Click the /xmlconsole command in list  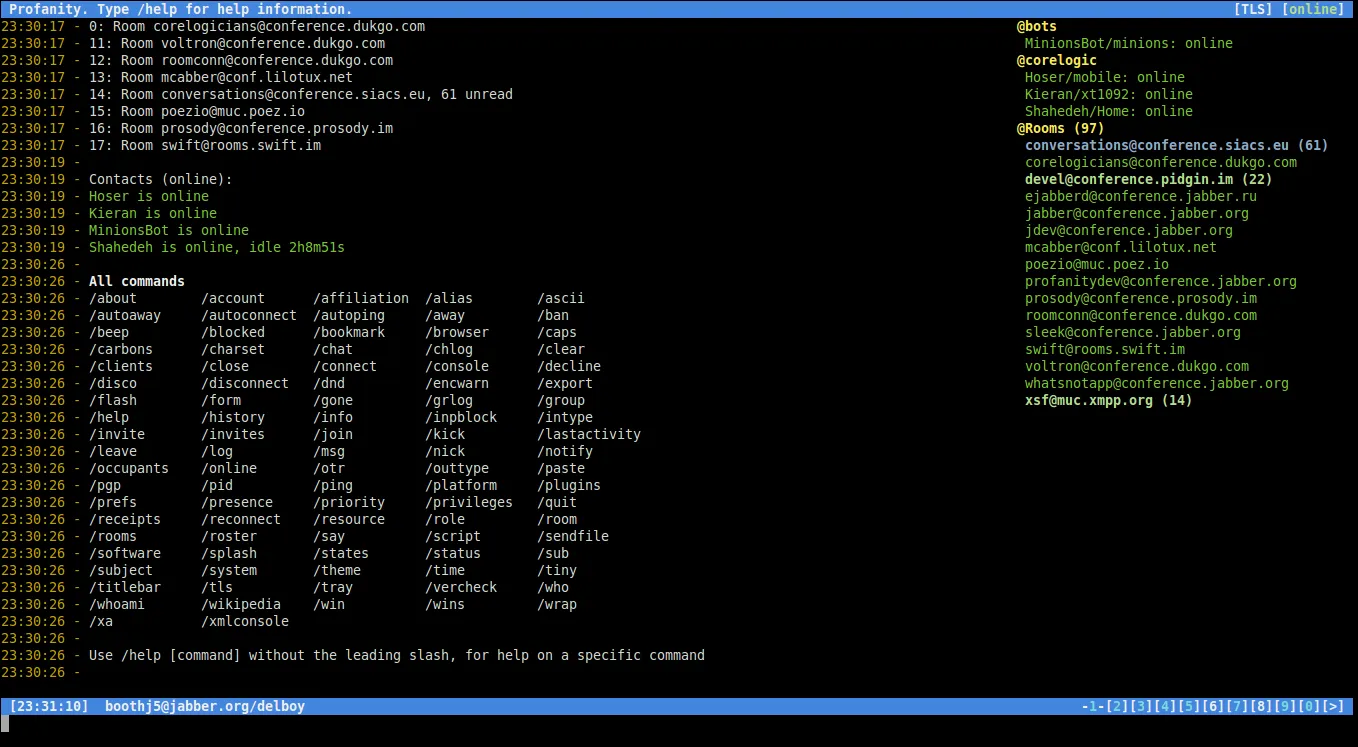click(245, 621)
